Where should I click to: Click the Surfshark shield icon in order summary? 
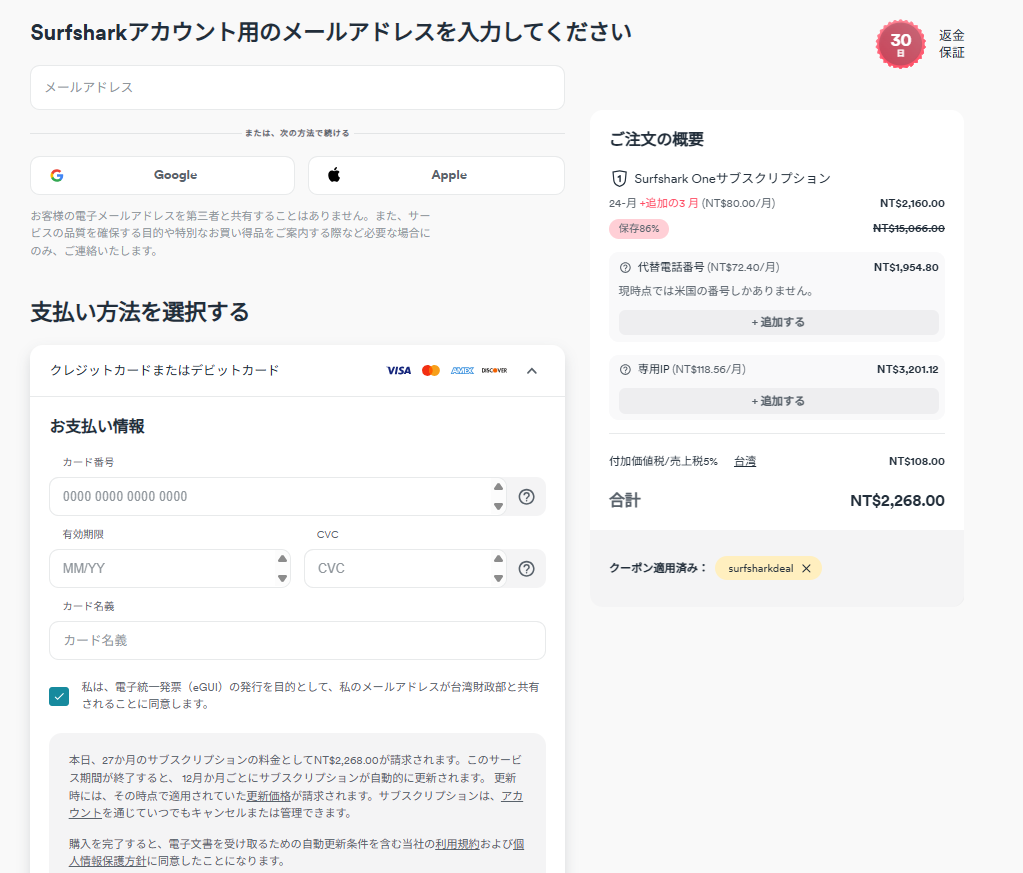[621, 178]
